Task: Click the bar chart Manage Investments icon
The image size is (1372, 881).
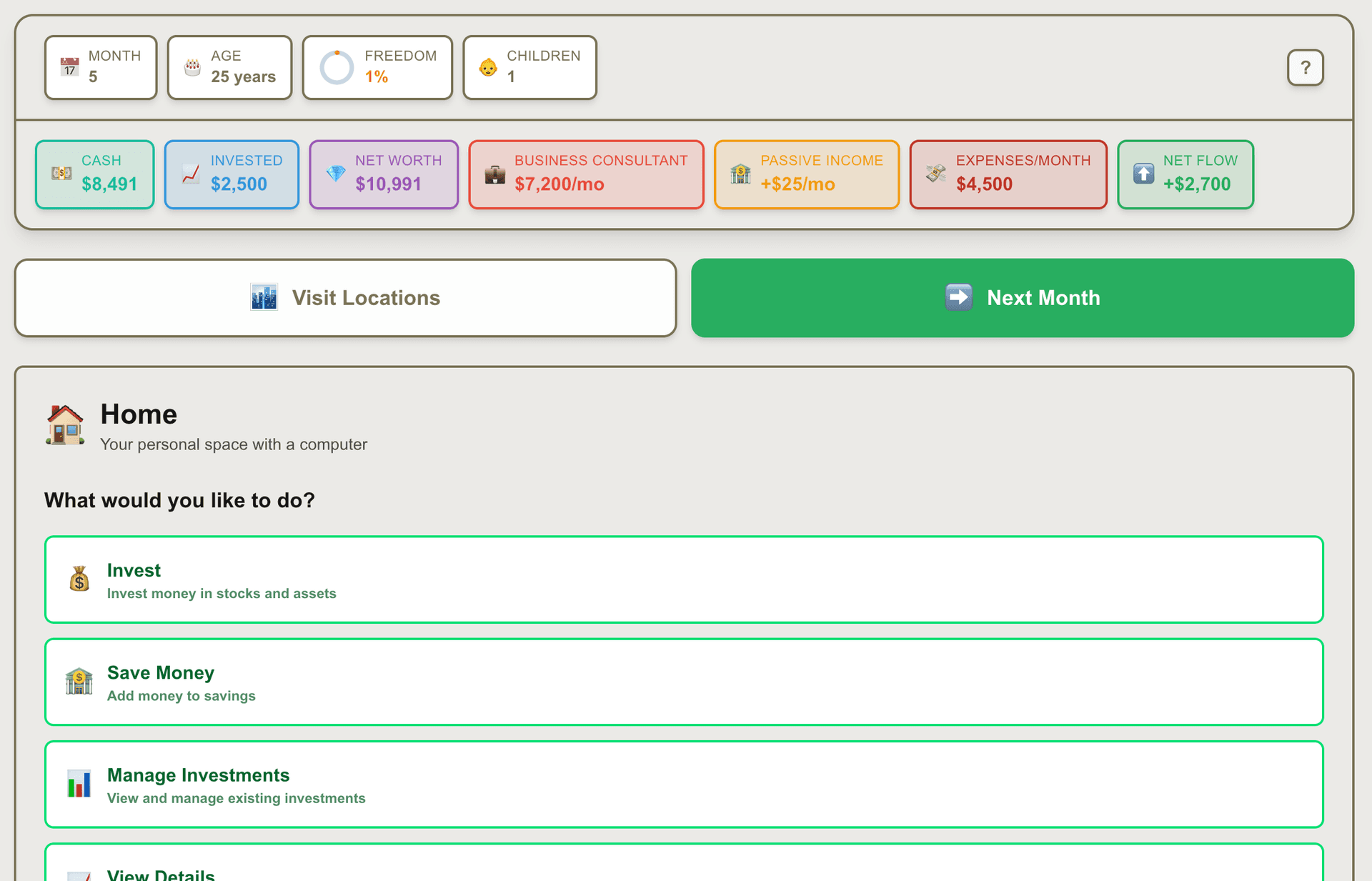Action: click(79, 784)
